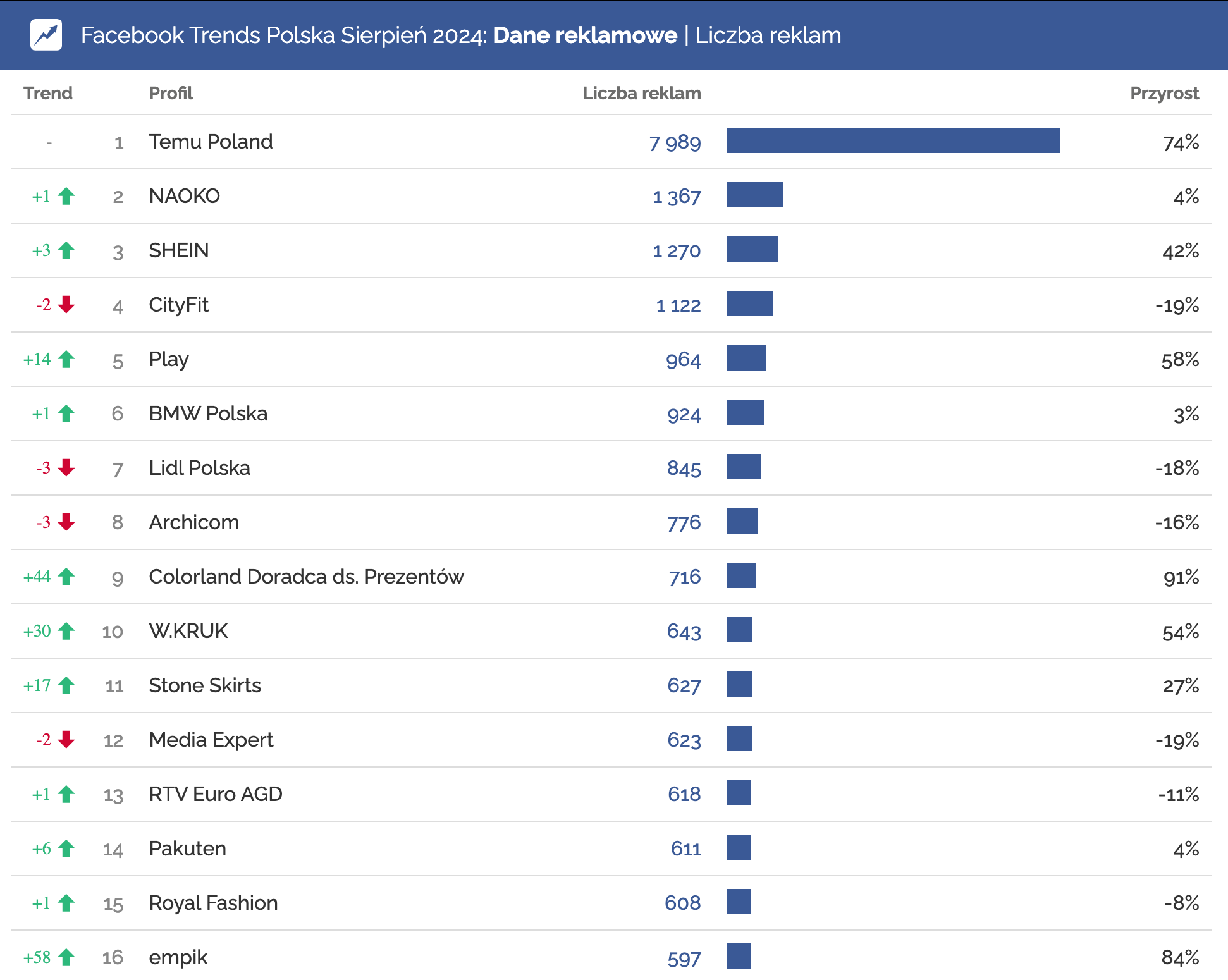Screen dimensions: 1228x980
Task: Click the red down arrow in Archicom row
Action: tap(66, 522)
